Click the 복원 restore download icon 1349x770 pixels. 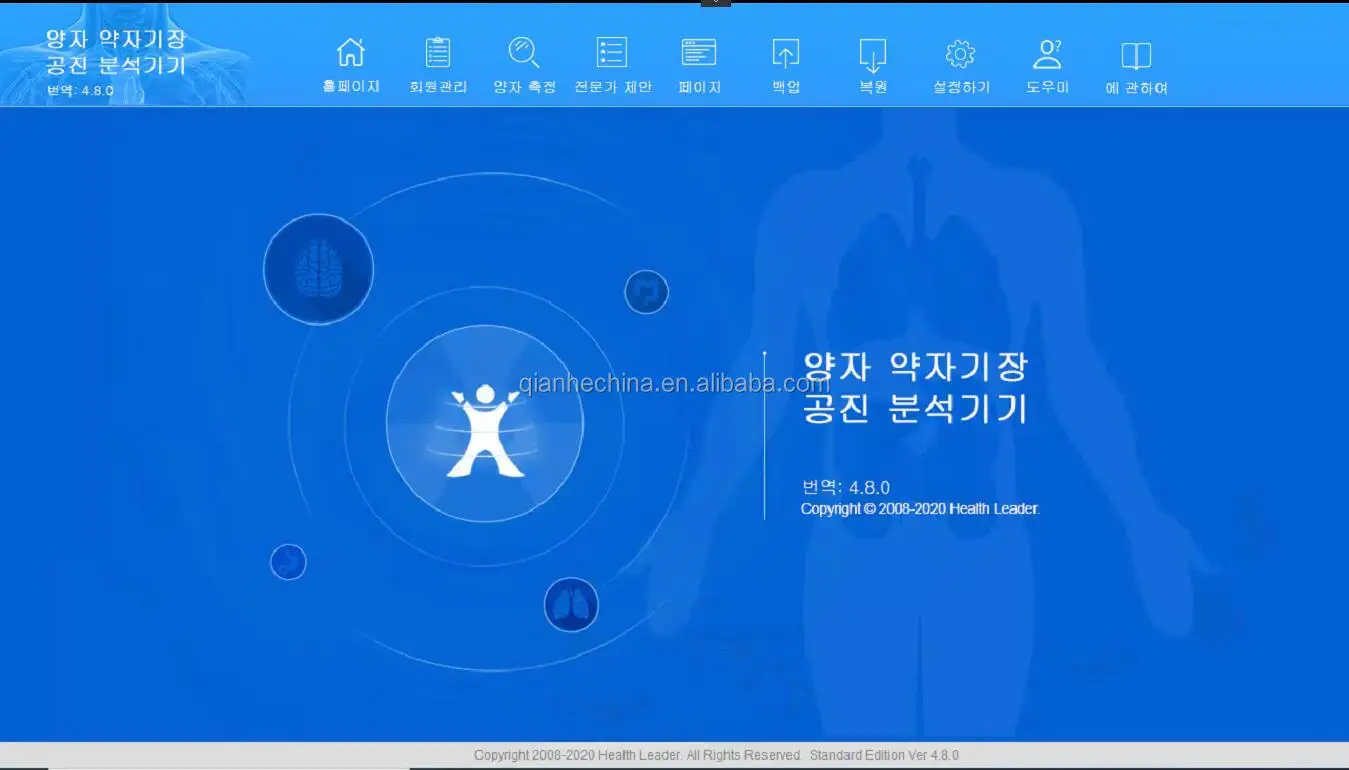coord(873,55)
